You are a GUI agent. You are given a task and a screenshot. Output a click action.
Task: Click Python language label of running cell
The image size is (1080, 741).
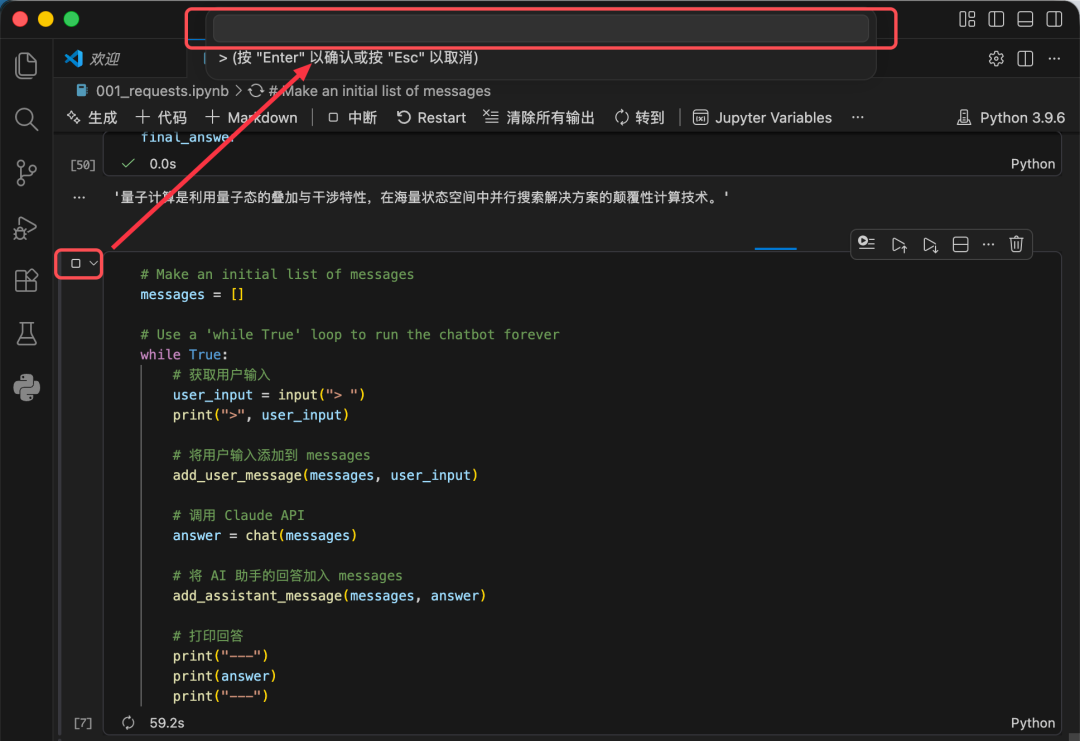(x=1032, y=723)
